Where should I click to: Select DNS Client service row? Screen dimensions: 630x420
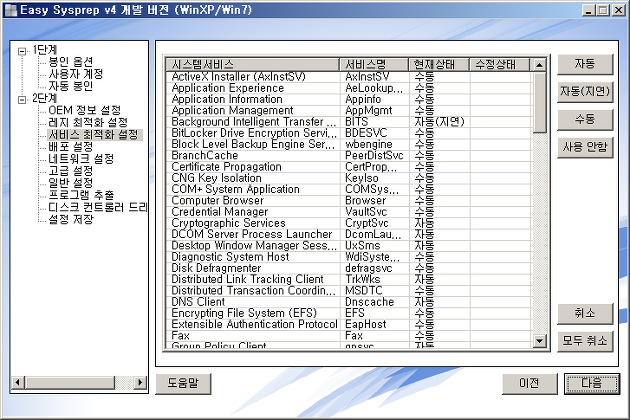coord(348,302)
